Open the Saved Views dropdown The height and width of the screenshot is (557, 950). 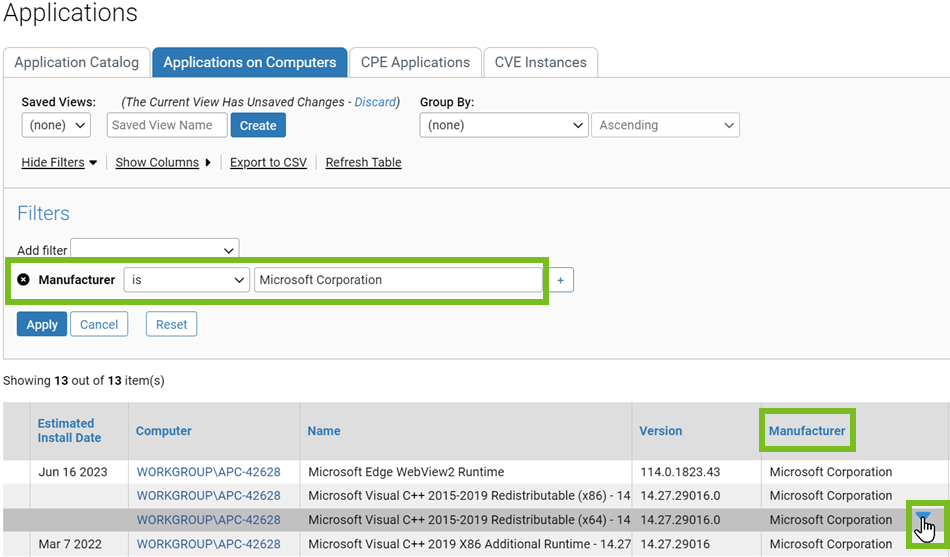[x=56, y=125]
